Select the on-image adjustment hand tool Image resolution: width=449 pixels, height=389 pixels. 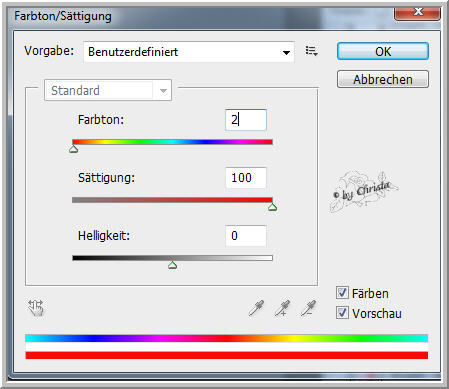[x=35, y=307]
